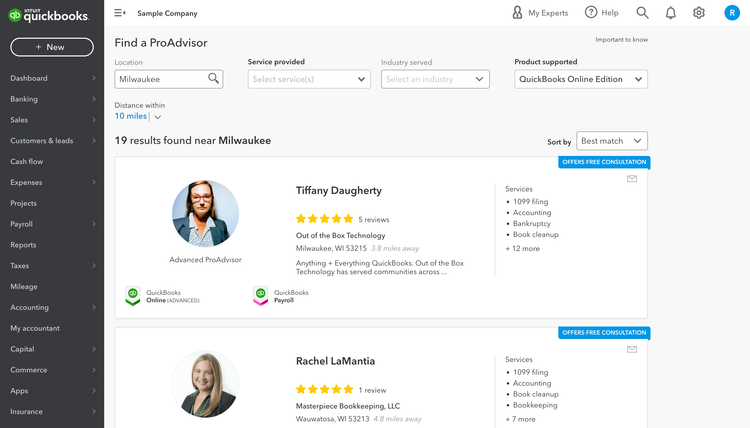Go to Cash flow in sidebar

[27, 161]
